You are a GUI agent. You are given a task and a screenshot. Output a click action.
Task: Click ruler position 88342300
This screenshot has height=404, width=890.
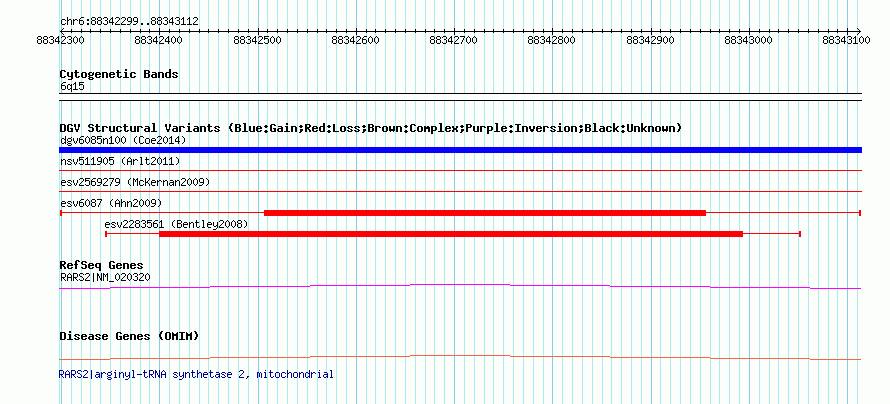(61, 40)
